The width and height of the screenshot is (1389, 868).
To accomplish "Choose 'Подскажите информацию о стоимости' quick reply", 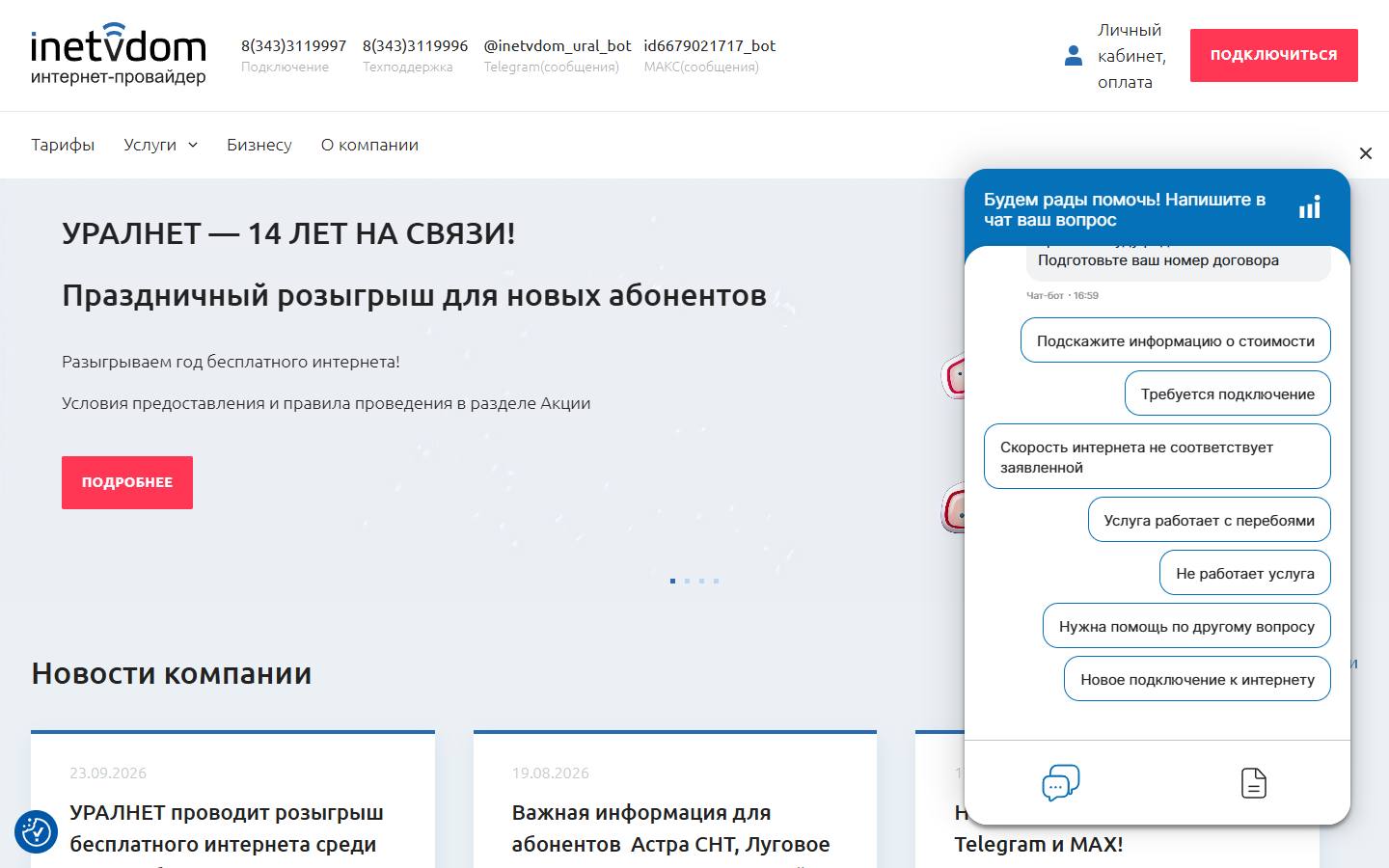I will [x=1176, y=340].
